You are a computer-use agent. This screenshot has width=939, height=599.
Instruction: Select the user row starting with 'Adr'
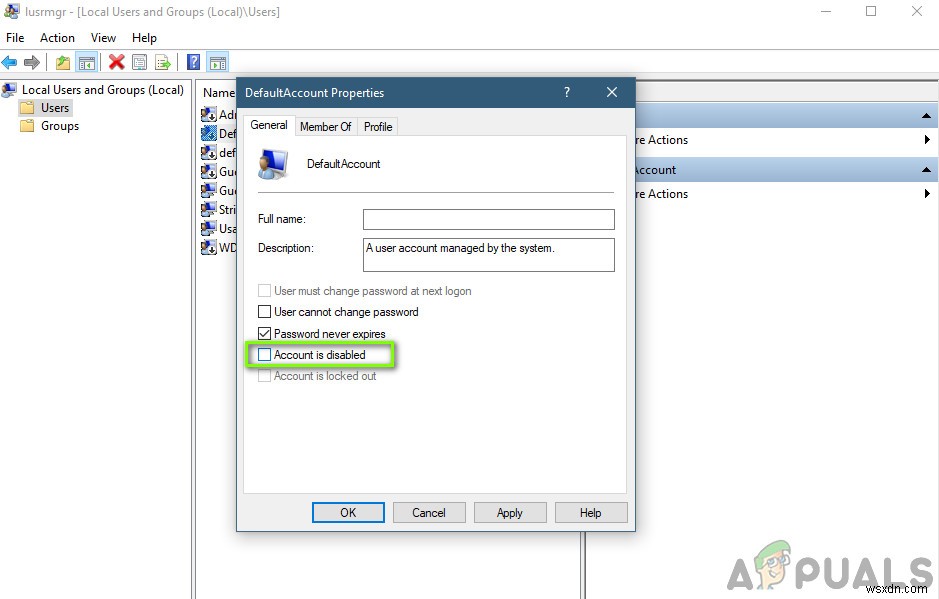(219, 114)
